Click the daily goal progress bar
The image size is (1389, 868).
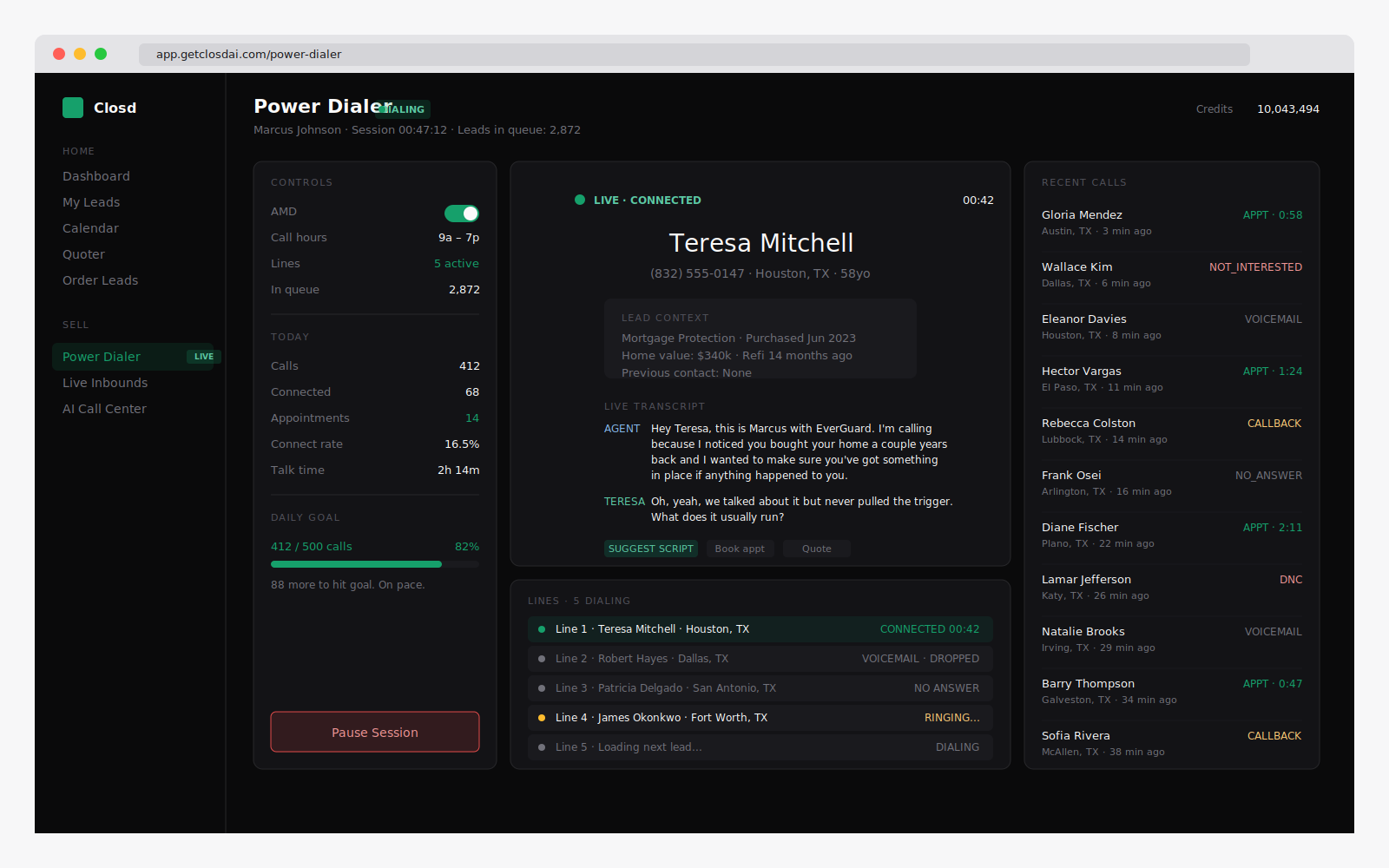[374, 564]
